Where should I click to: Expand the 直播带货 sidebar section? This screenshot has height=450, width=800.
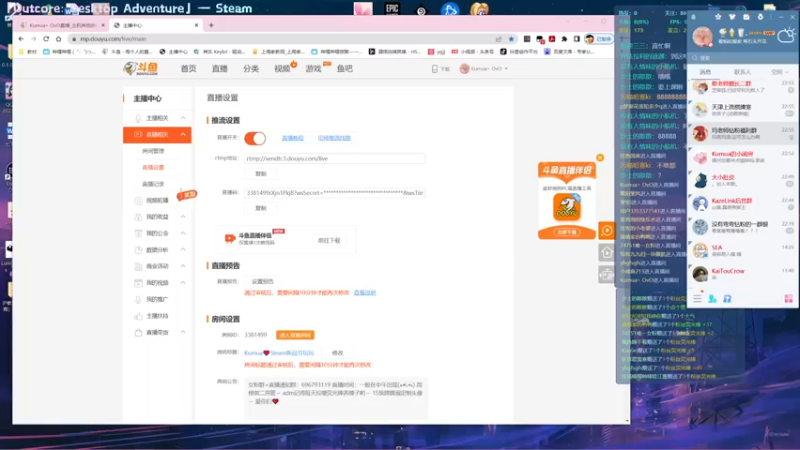click(183, 333)
